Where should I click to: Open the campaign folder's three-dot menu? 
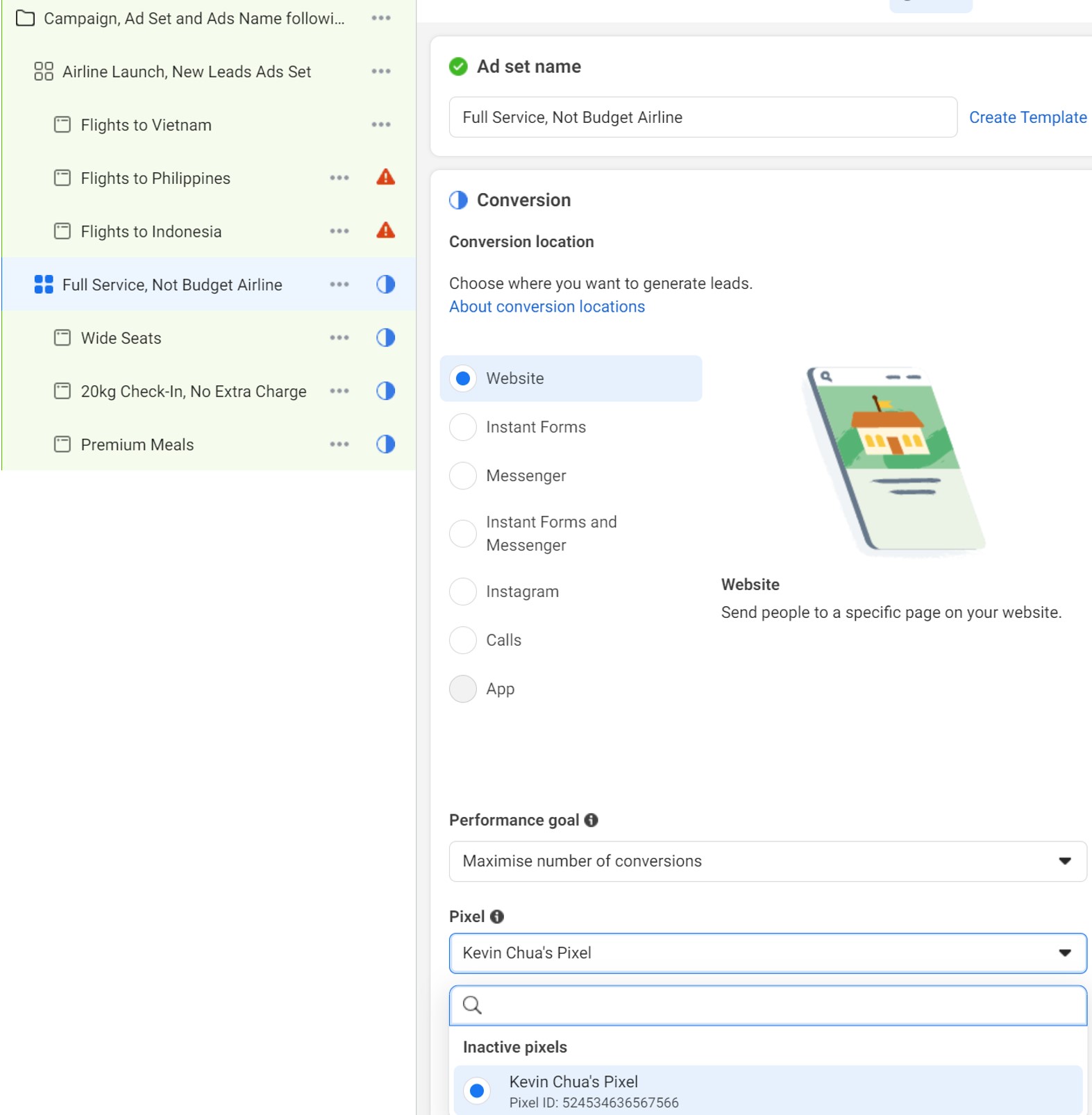[380, 18]
